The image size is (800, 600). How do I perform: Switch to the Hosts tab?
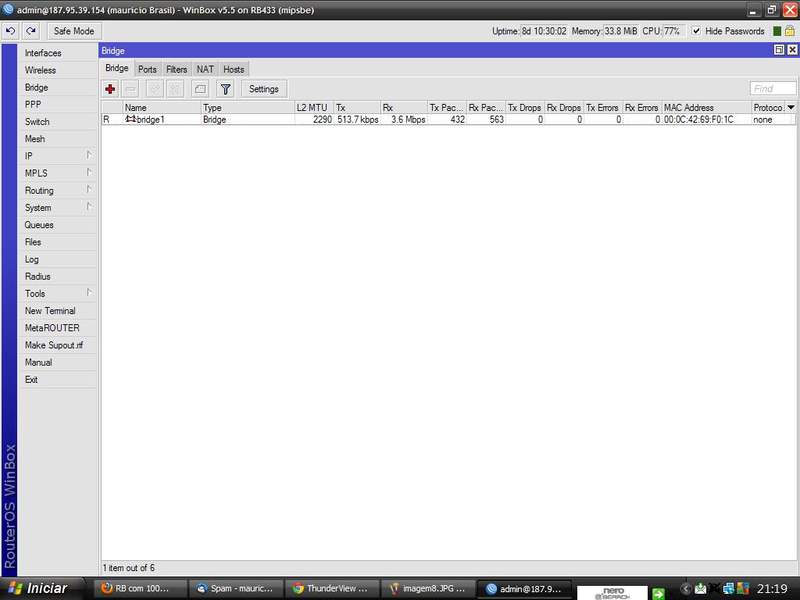234,69
